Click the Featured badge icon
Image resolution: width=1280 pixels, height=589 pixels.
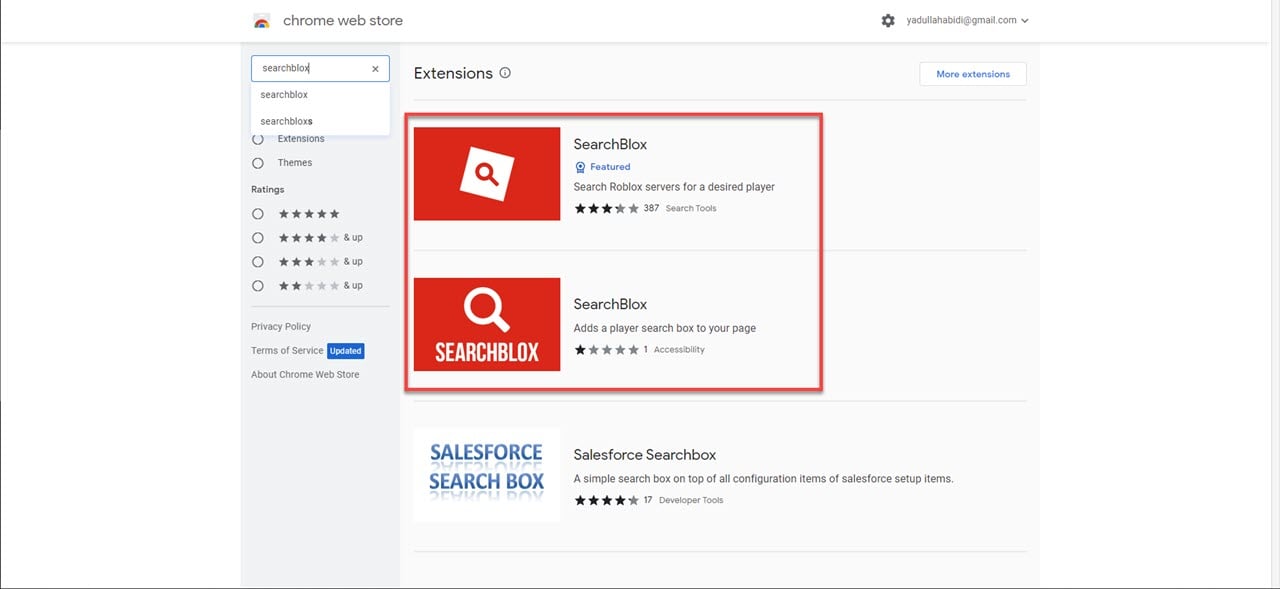coord(580,167)
